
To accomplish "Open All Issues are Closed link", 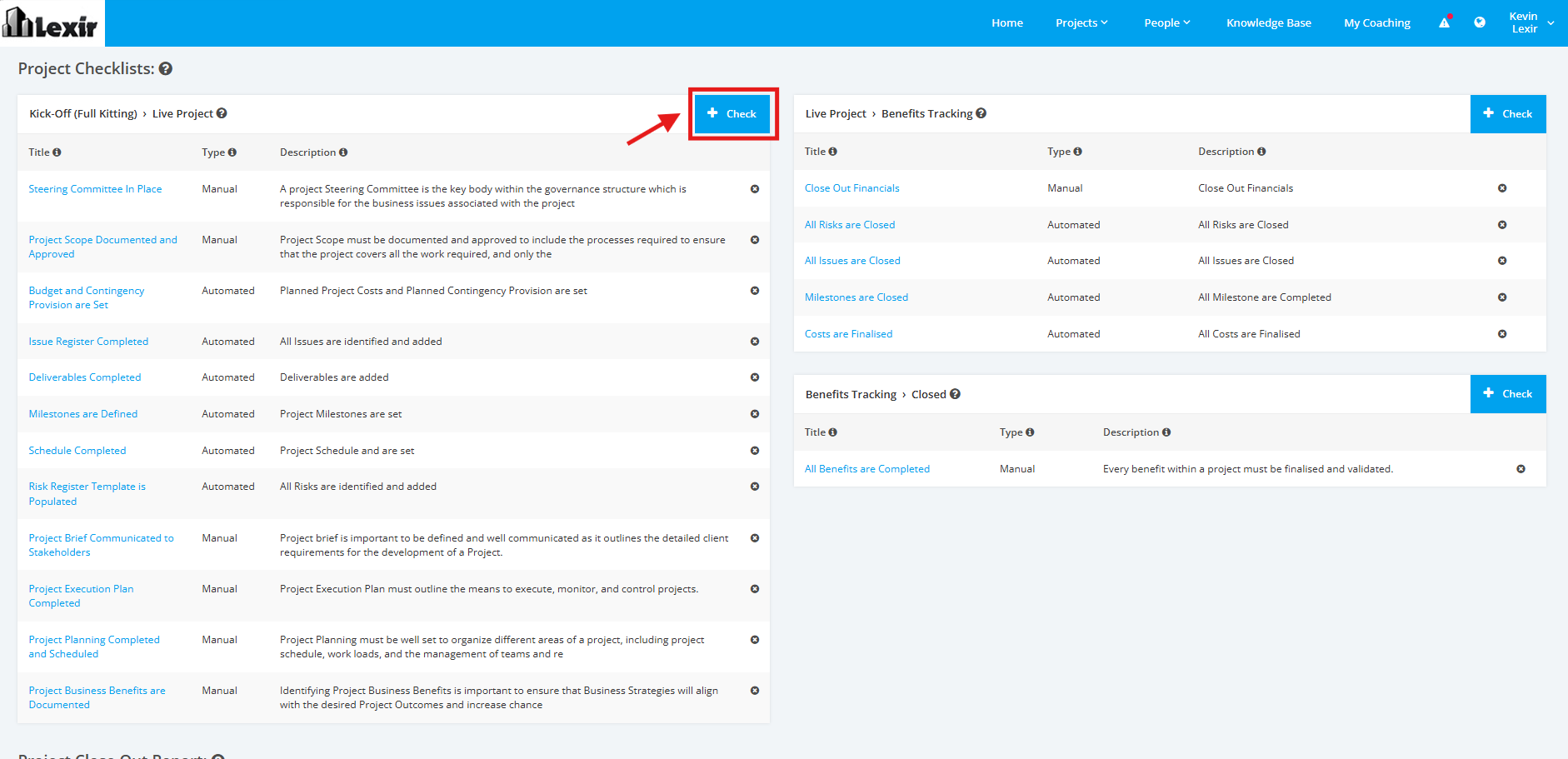I will (x=852, y=261).
